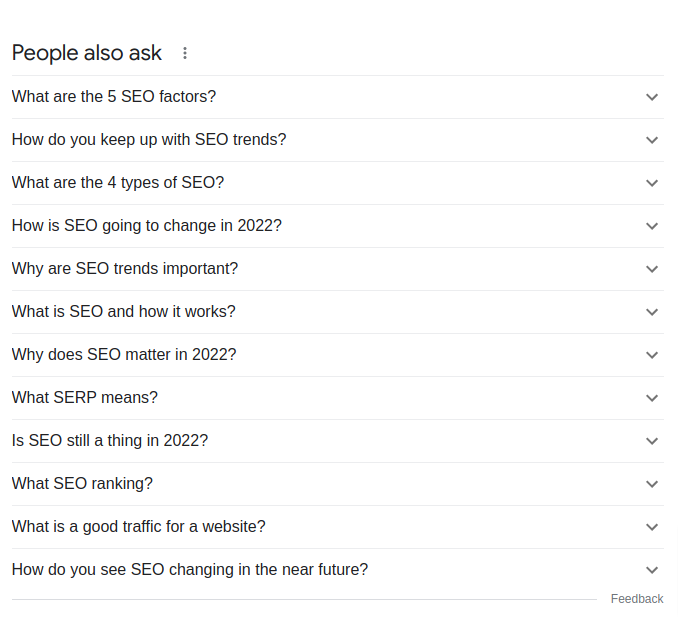The width and height of the screenshot is (678, 634).
Task: Open the three-dot menu beside People also ask
Action: [185, 53]
